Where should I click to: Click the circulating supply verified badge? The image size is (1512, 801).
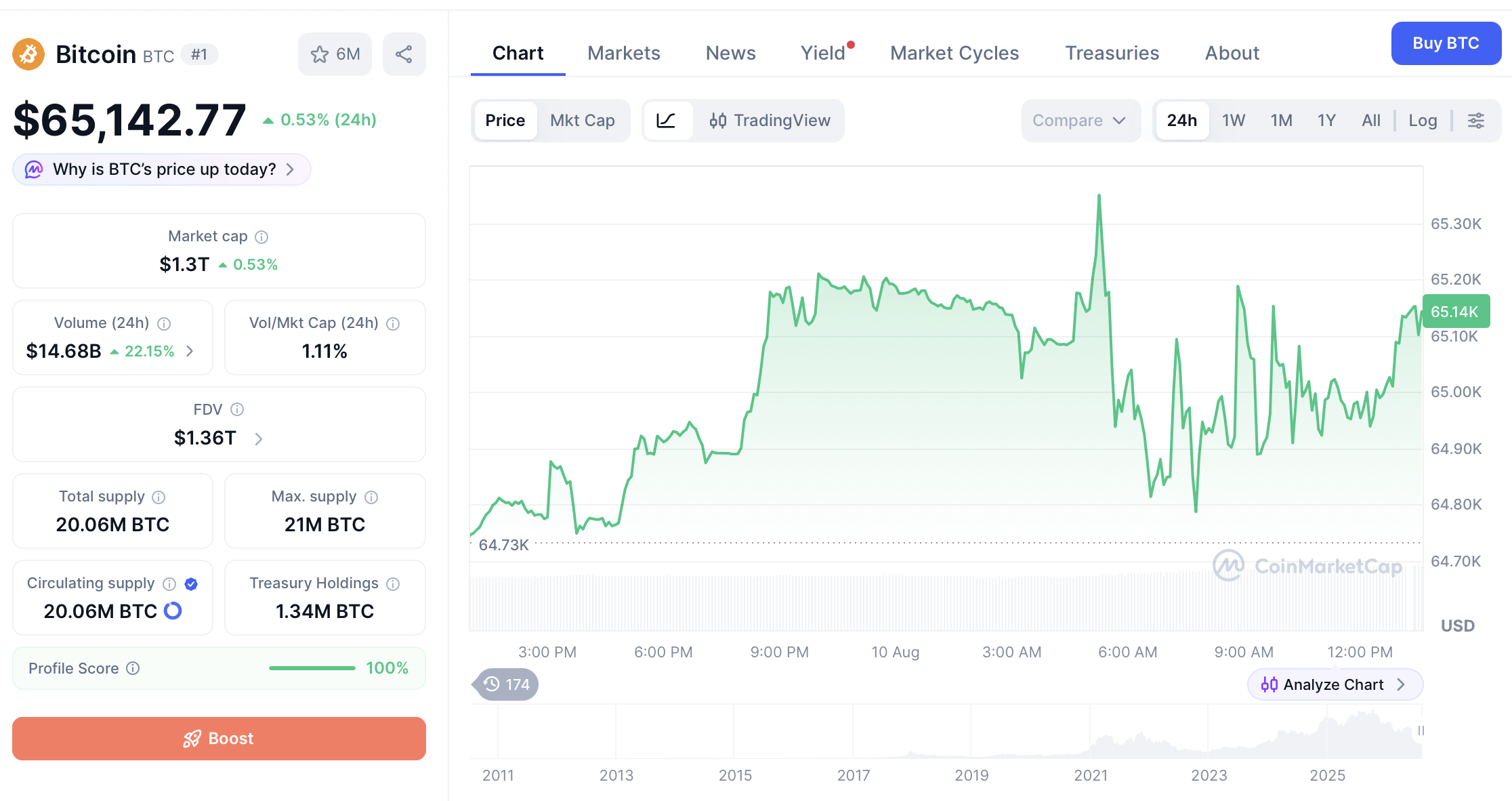tap(191, 583)
